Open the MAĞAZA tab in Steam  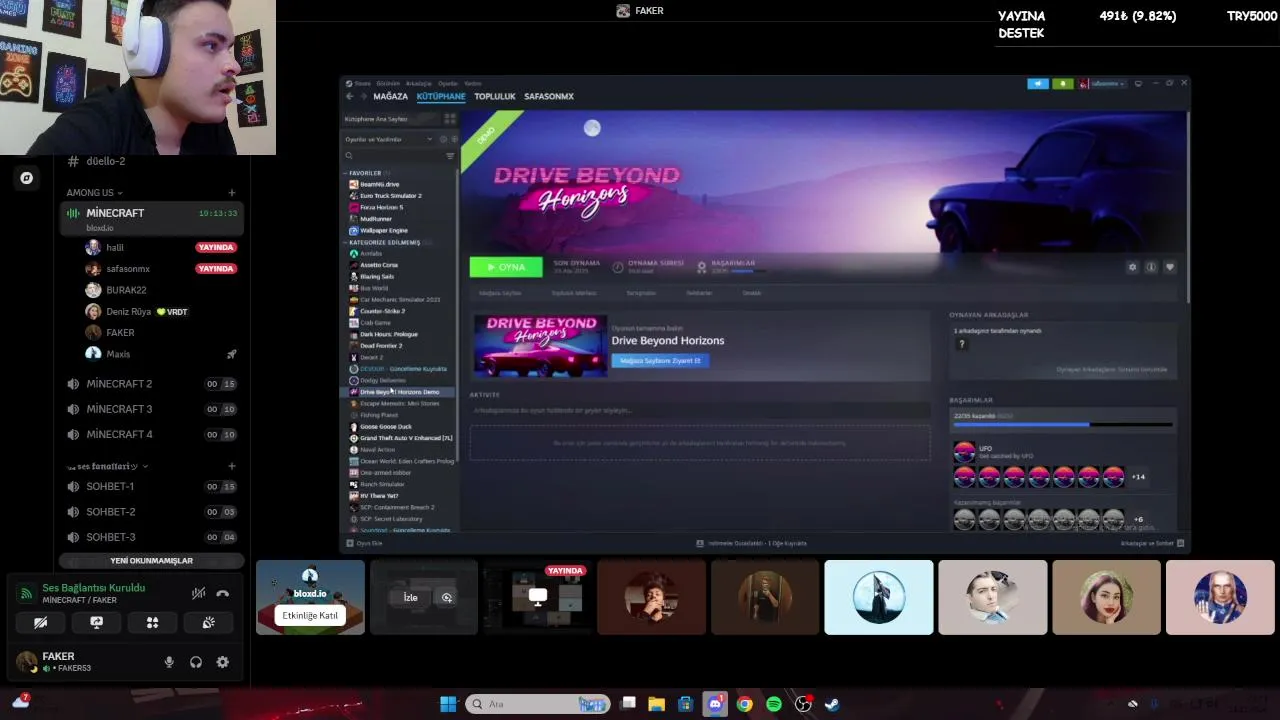[390, 97]
